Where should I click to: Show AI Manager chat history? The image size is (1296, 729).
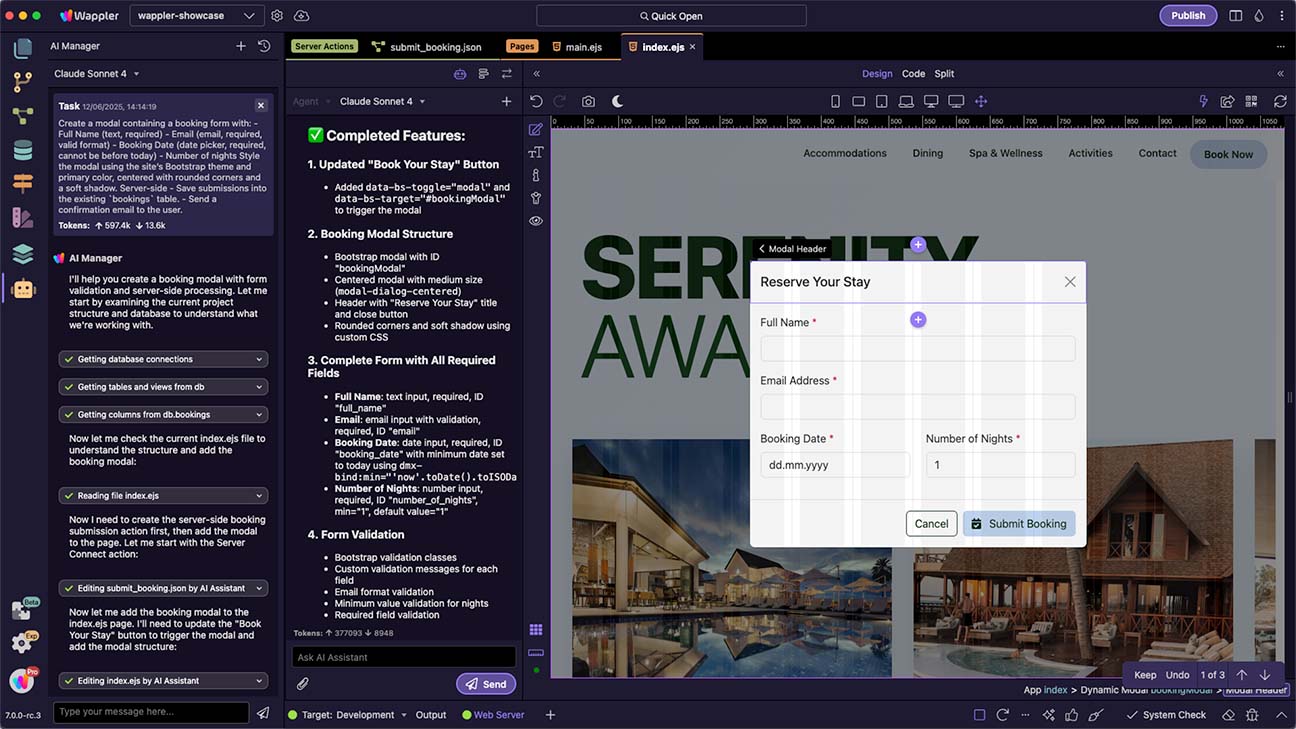click(264, 46)
